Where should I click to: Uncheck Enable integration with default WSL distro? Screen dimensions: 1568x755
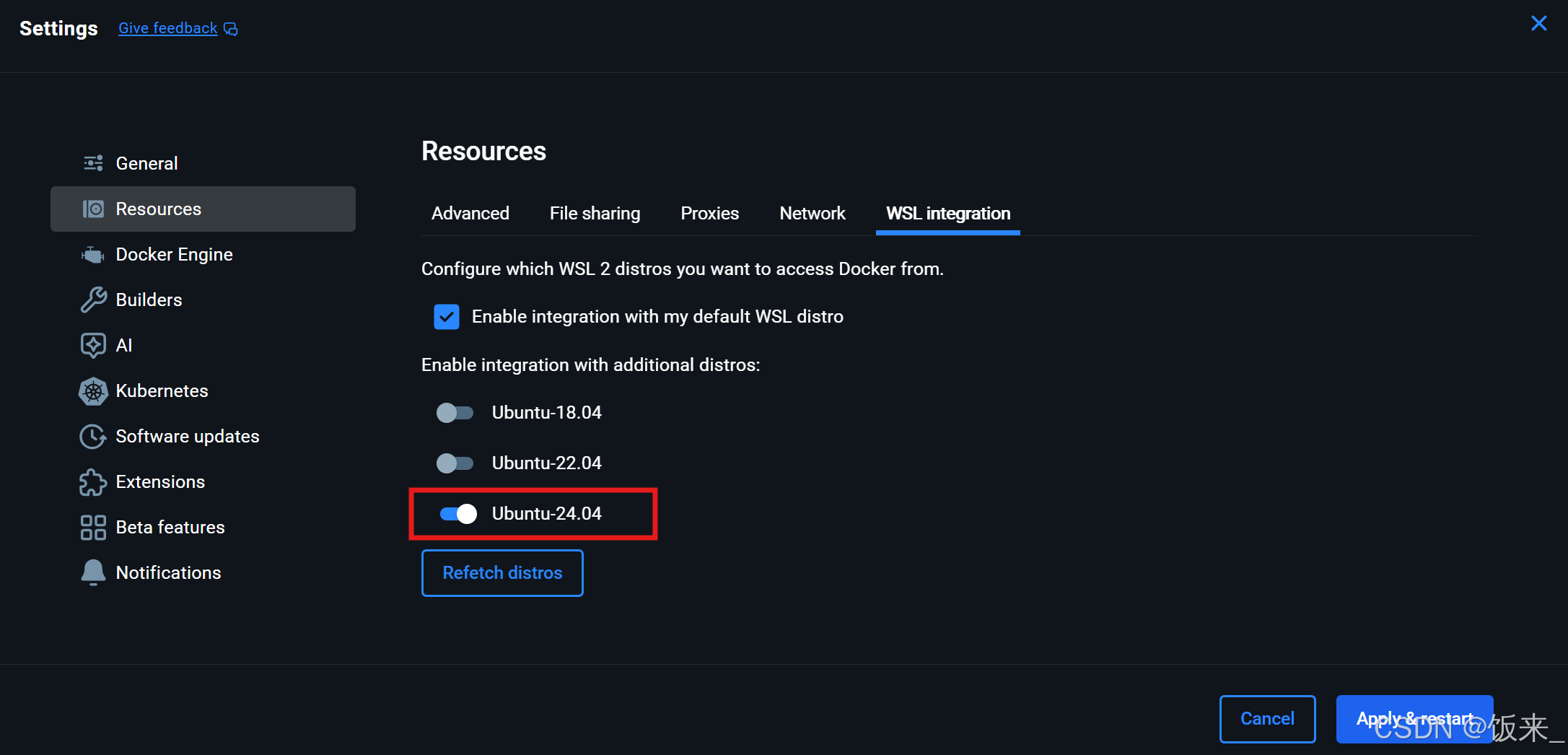[x=447, y=316]
